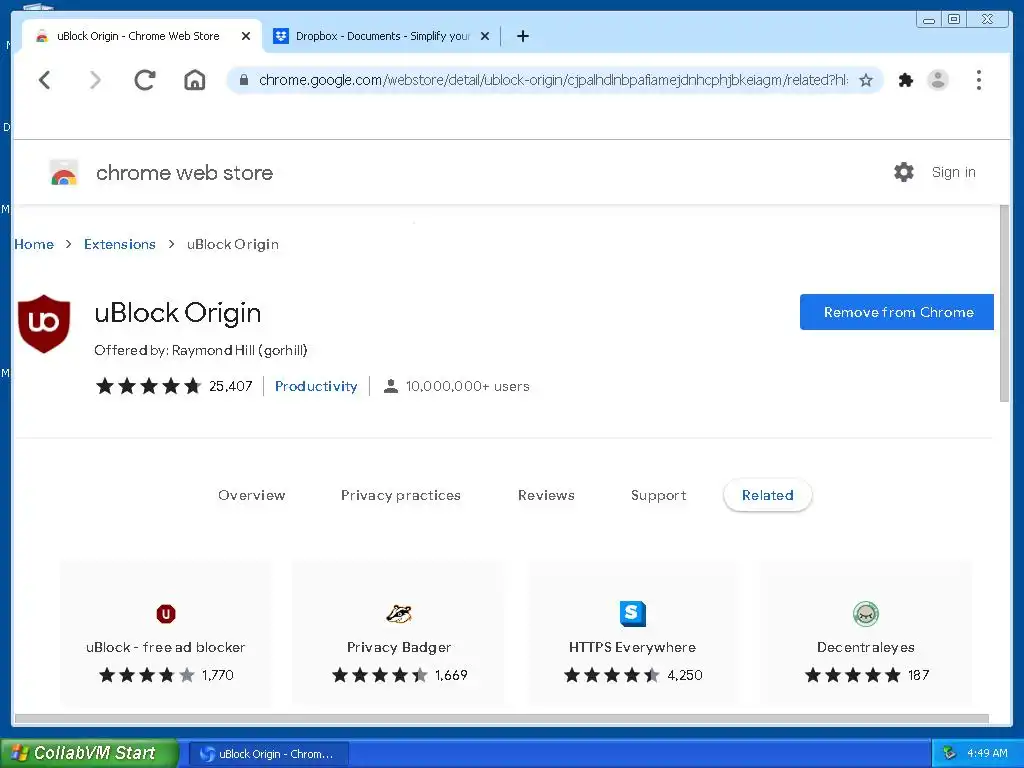Screen dimensions: 1024x768
Task: Open the Extensions puzzle piece icon
Action: pyautogui.click(x=906, y=80)
